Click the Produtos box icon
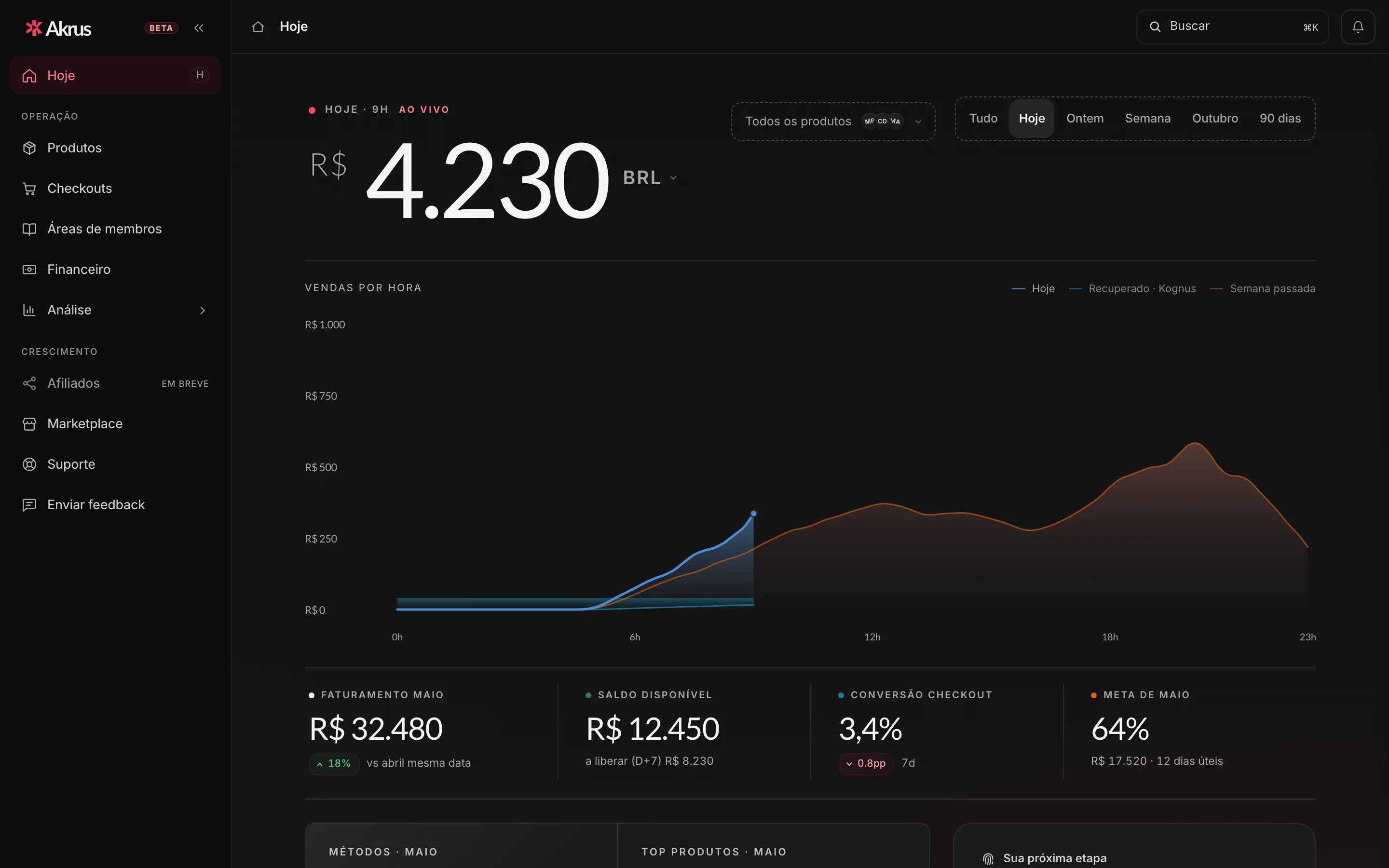1389x868 pixels. click(x=29, y=148)
